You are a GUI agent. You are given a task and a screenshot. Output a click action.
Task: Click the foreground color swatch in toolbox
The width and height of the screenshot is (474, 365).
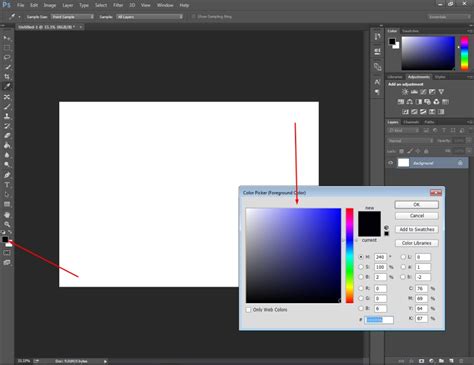pos(5,239)
